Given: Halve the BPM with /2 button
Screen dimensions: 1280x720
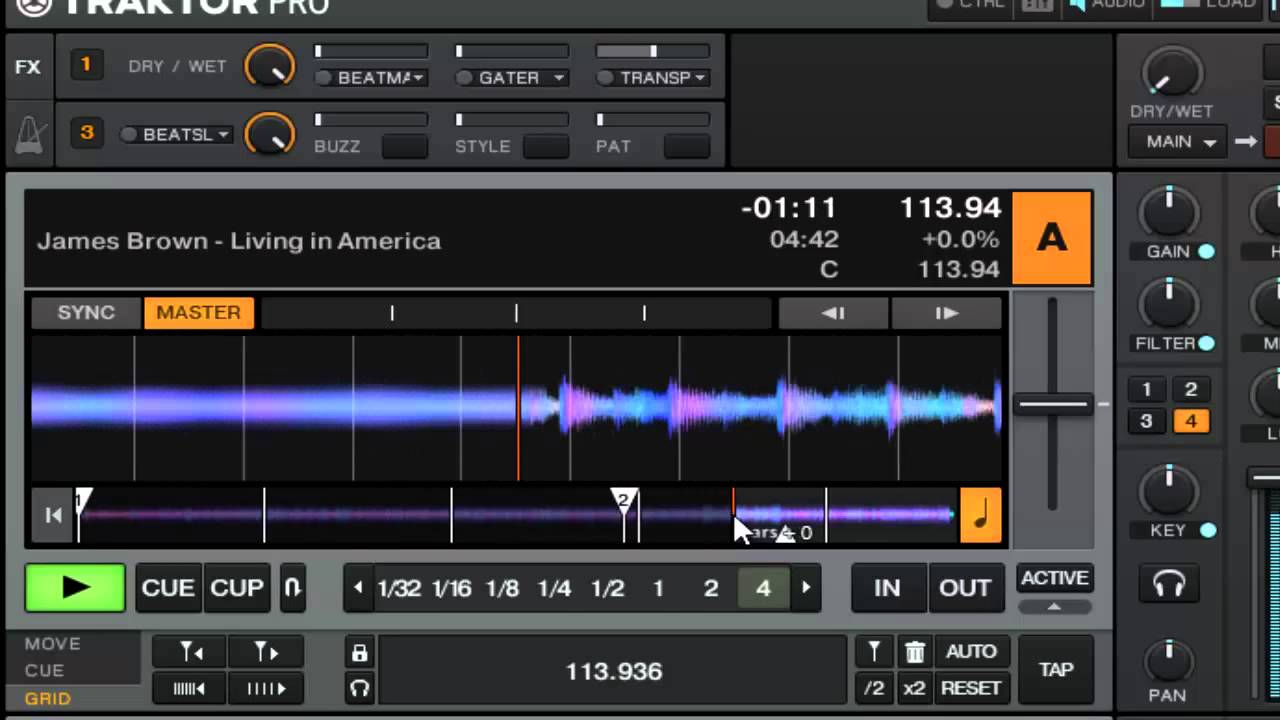Looking at the screenshot, I should (874, 688).
